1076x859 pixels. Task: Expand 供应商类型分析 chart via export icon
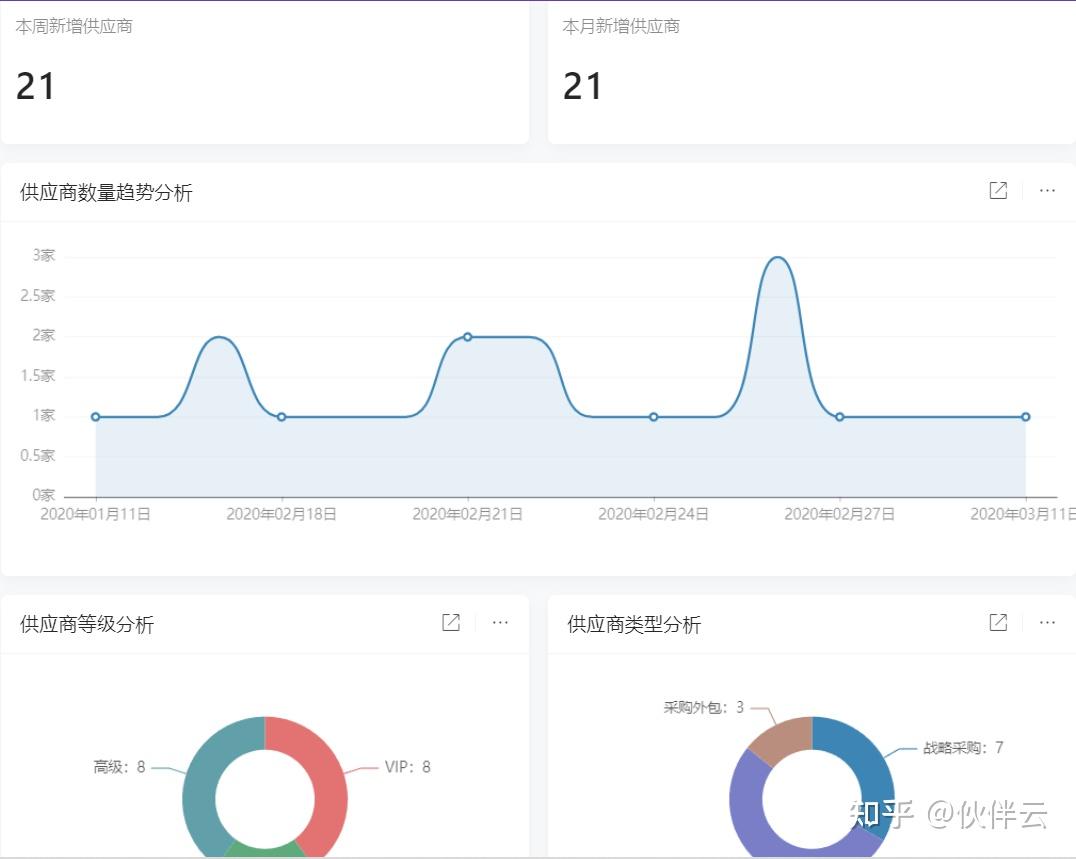pos(998,622)
